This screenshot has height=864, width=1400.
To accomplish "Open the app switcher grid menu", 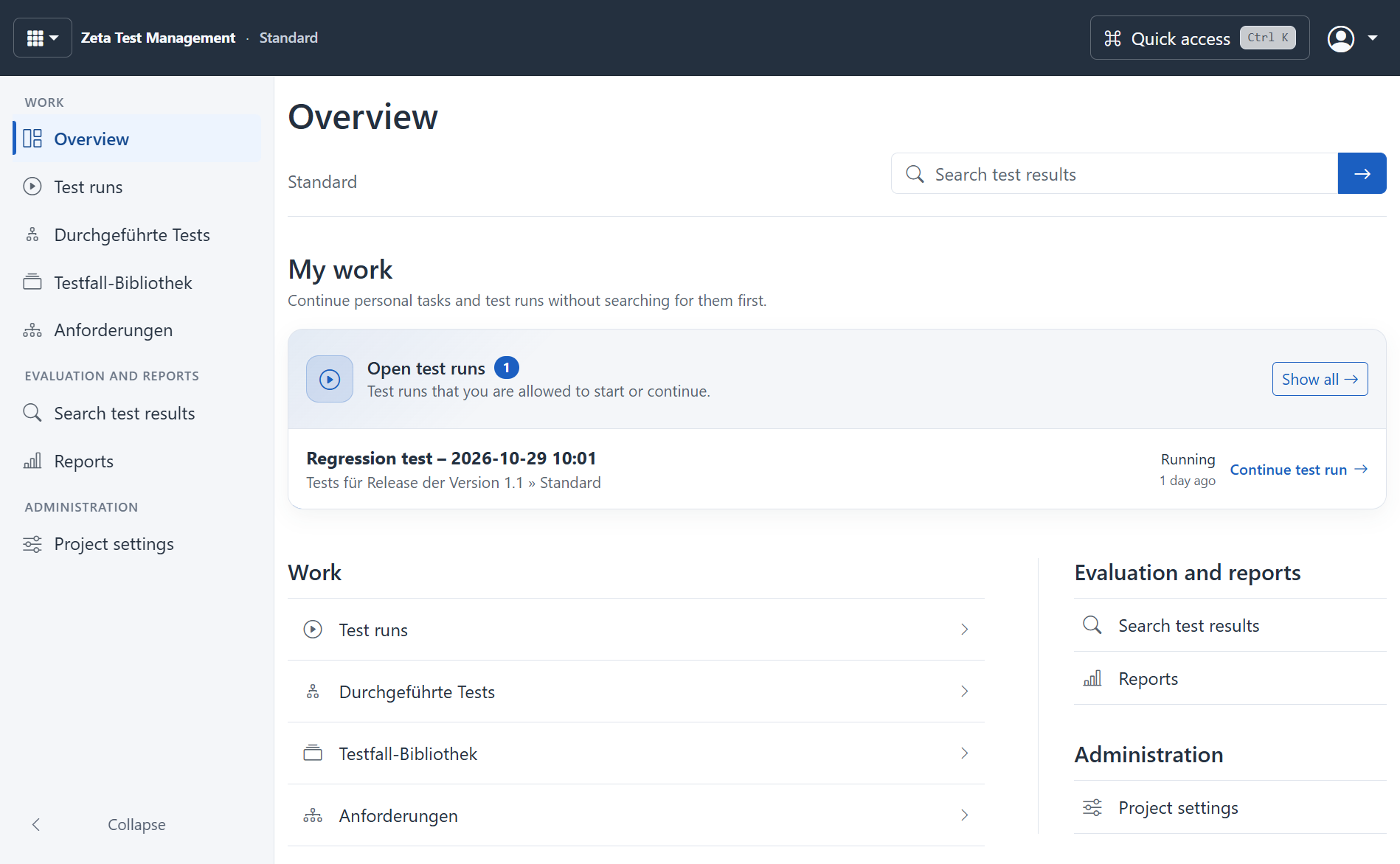I will [x=42, y=38].
